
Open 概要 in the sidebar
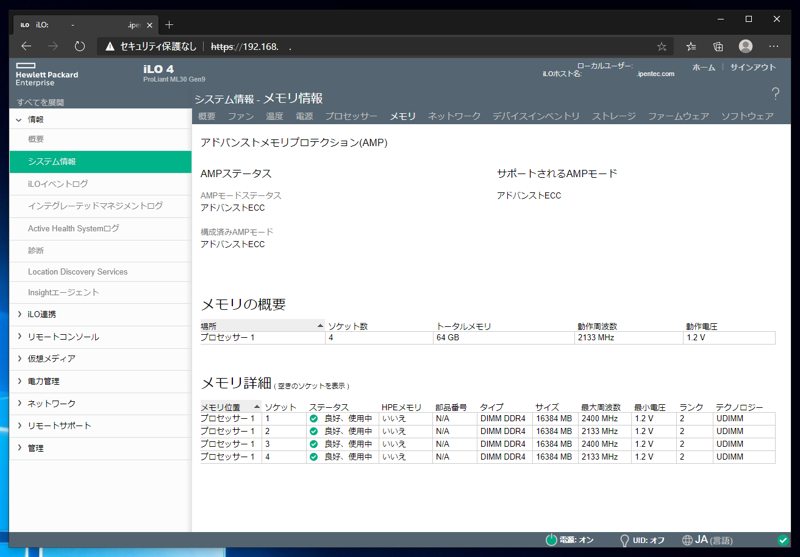tap(100, 139)
